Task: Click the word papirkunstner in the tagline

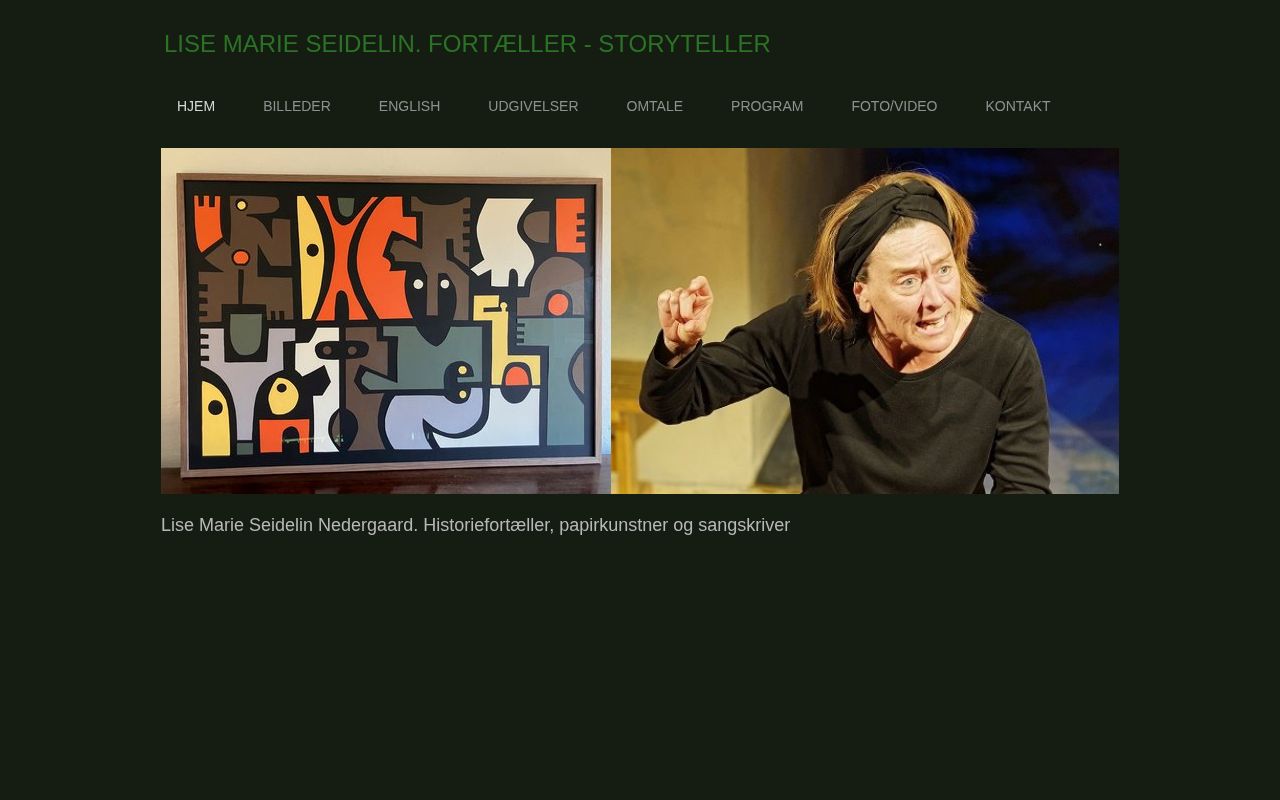Action: click(612, 526)
